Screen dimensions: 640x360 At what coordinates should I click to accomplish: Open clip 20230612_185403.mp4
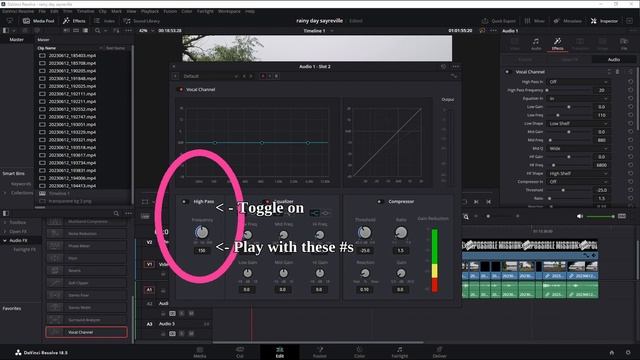72,56
